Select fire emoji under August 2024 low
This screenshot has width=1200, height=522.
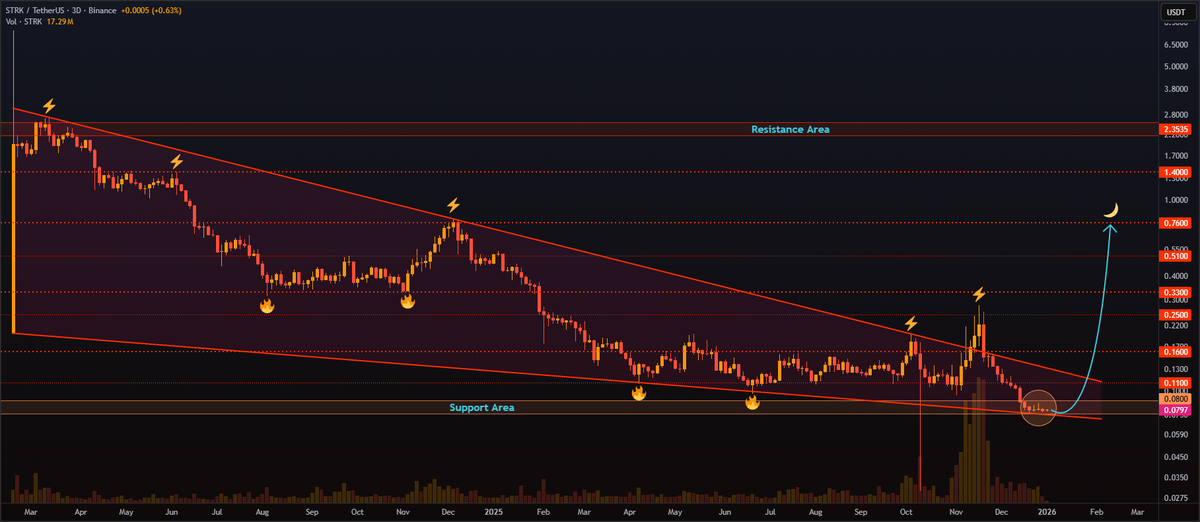coord(267,307)
